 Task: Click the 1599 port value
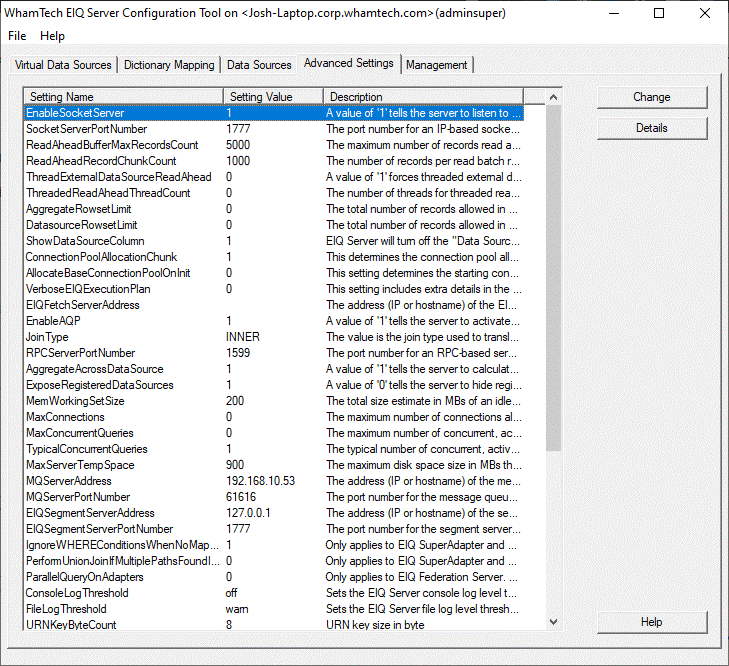coord(238,353)
